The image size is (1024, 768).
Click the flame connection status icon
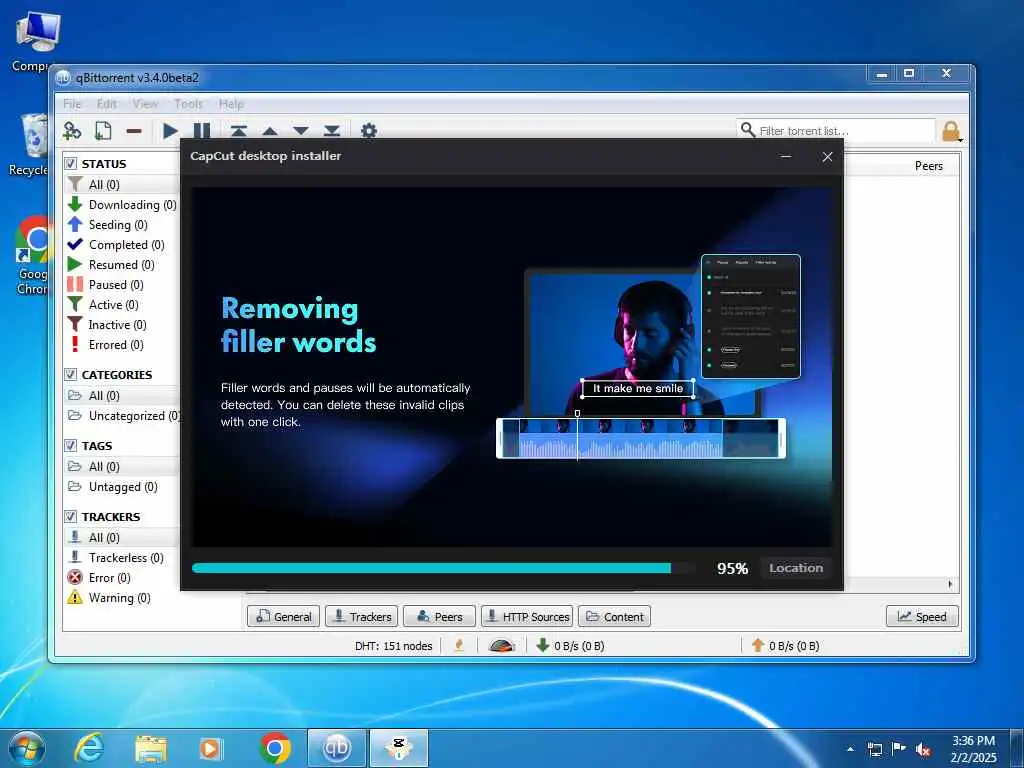[459, 645]
